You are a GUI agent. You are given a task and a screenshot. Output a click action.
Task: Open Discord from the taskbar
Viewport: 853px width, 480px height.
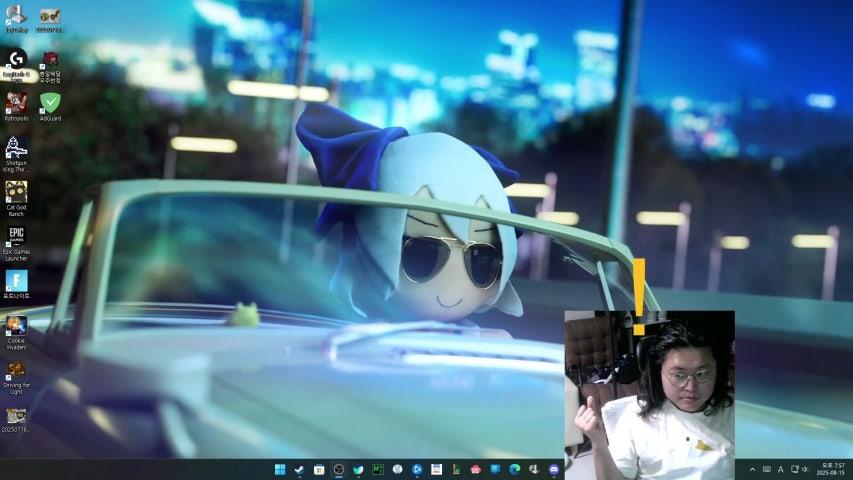(x=554, y=469)
